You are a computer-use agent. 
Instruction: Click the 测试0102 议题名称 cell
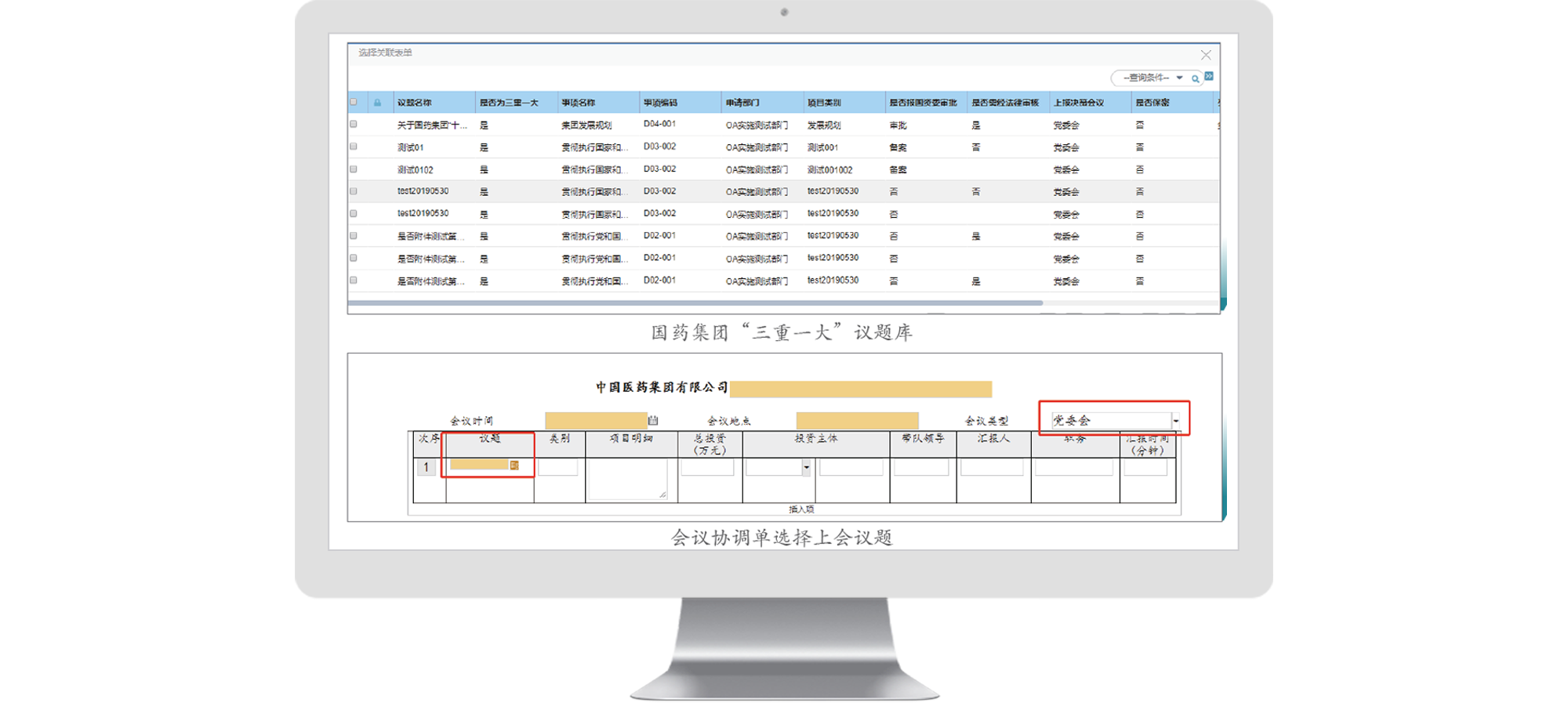pyautogui.click(x=415, y=169)
